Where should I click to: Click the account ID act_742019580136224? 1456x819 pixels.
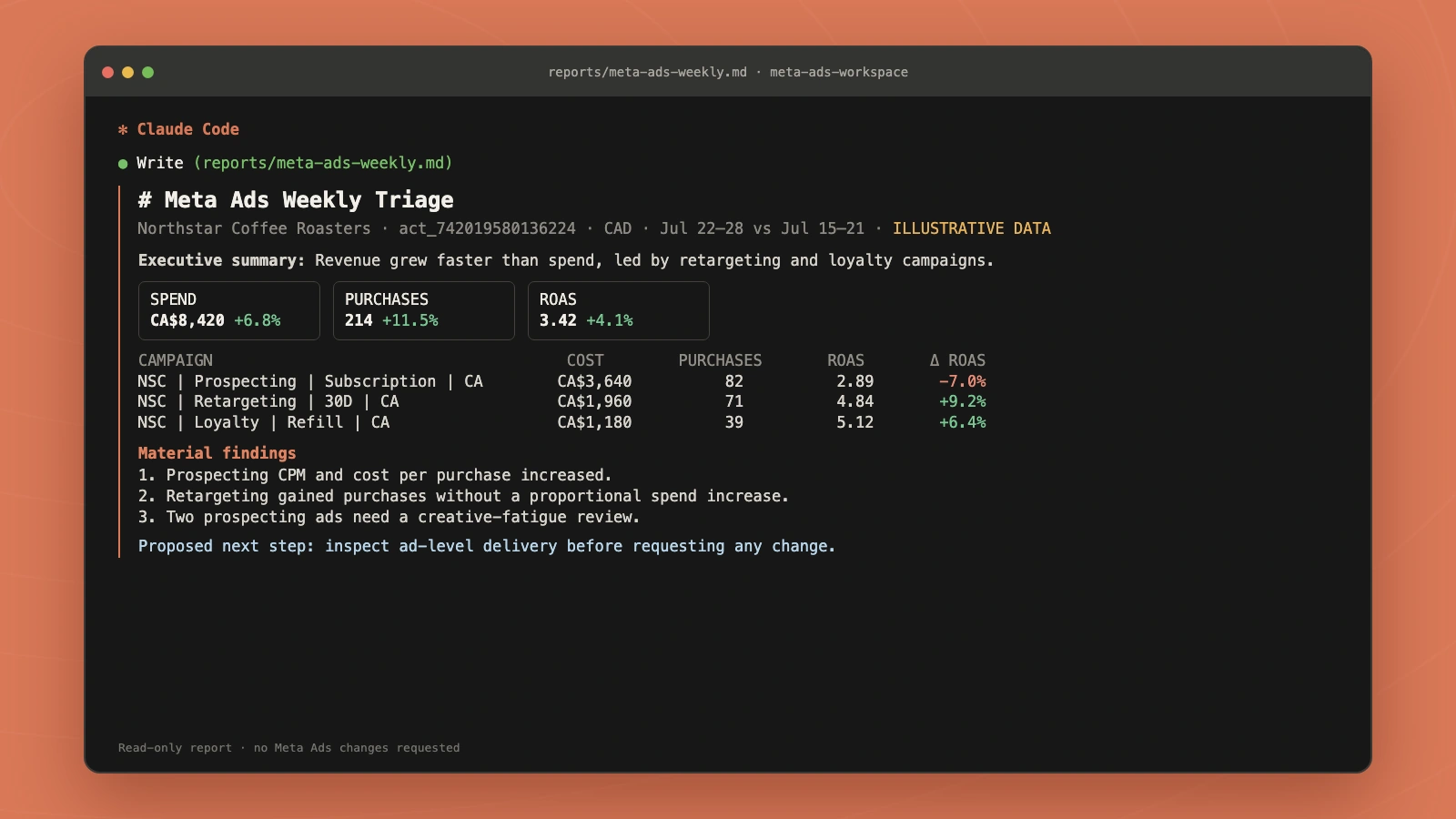[x=487, y=228]
